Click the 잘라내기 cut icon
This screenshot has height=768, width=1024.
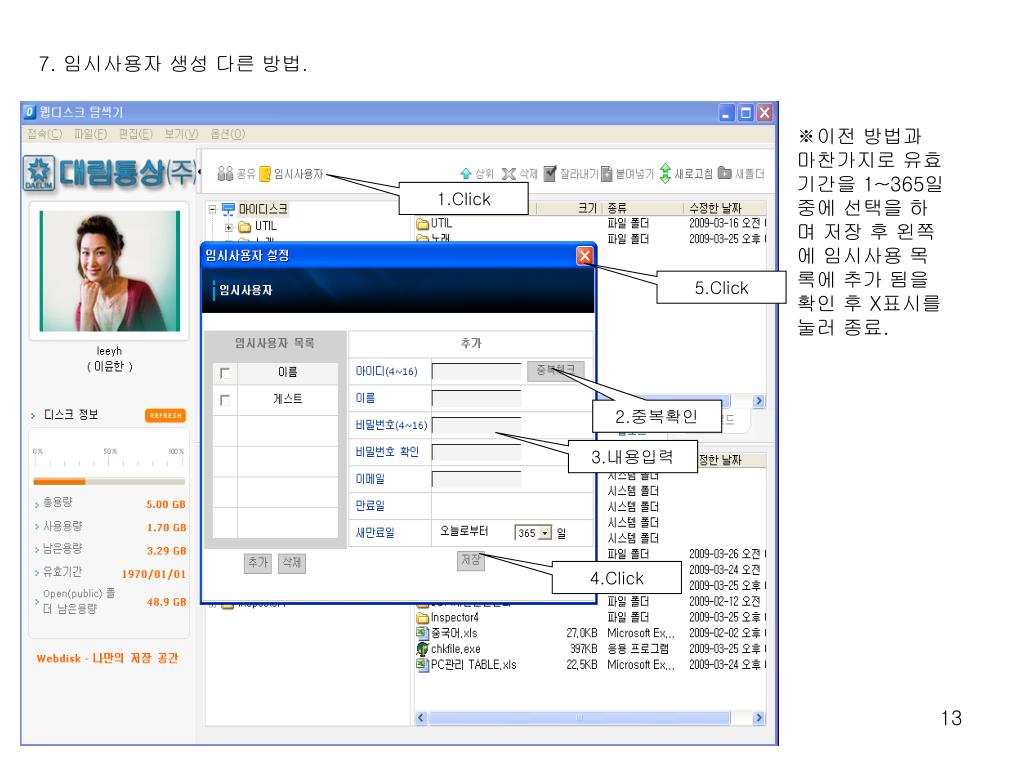(550, 173)
